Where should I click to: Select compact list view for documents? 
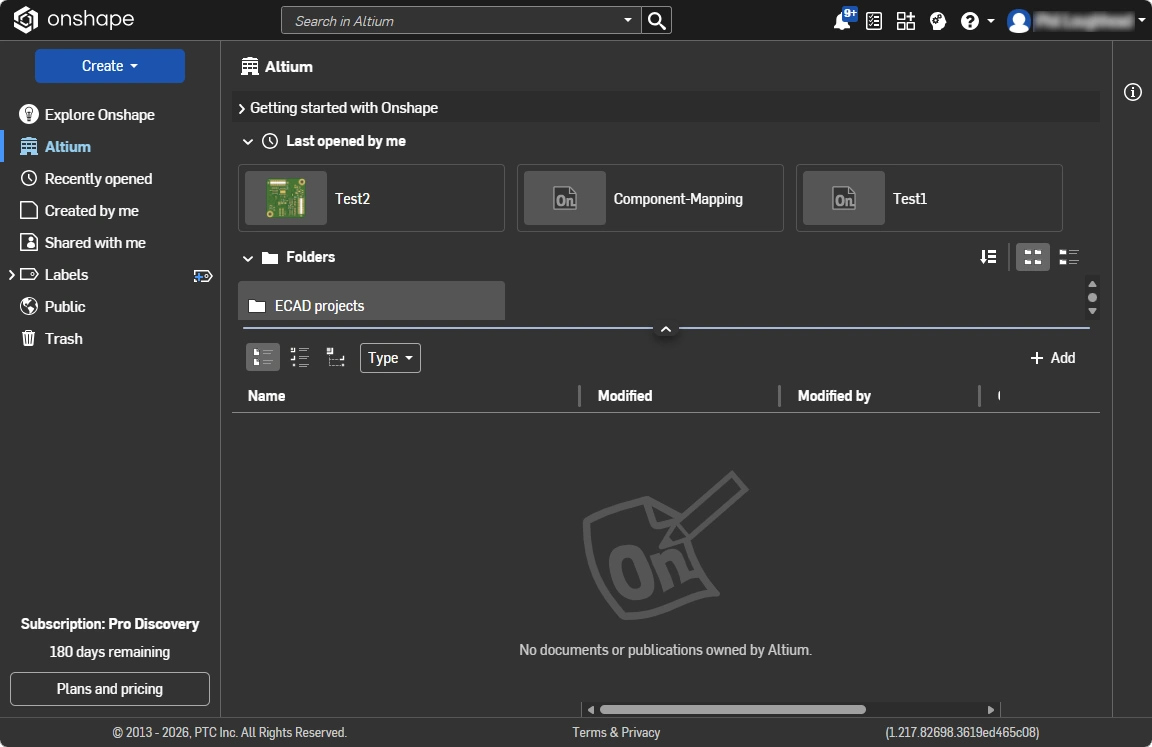pos(300,358)
